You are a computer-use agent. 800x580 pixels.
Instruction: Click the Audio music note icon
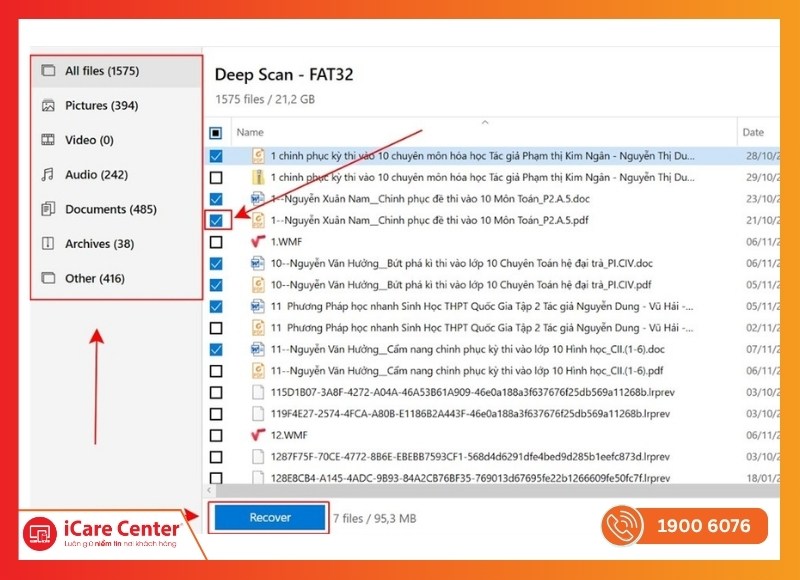(x=47, y=175)
